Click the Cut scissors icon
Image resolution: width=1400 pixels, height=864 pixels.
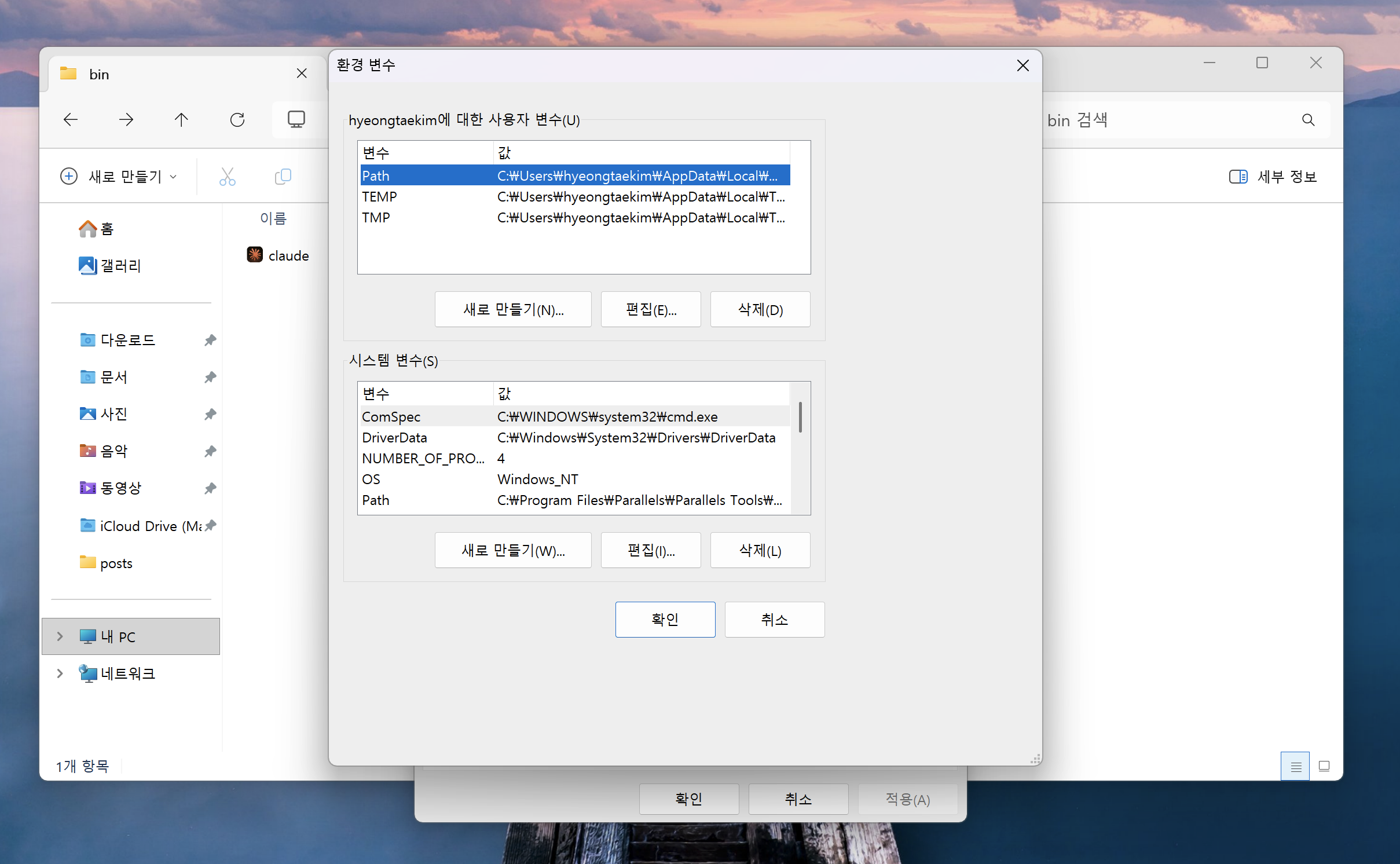pos(227,177)
